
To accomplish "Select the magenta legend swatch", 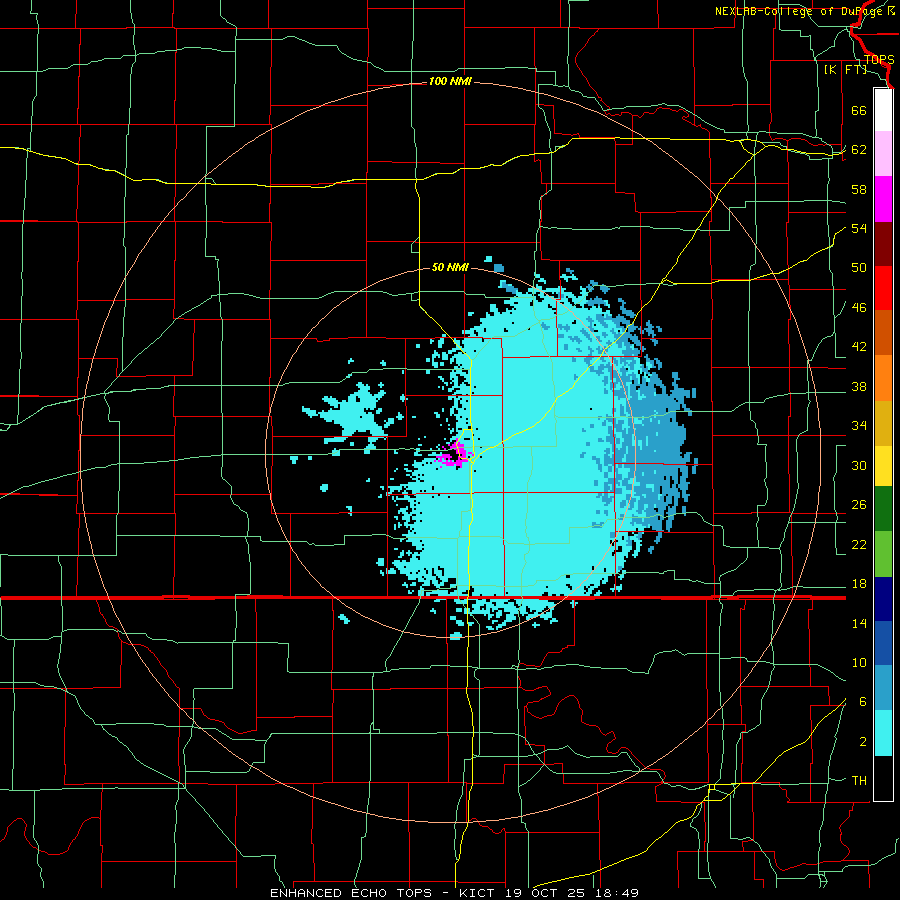I will coord(883,199).
